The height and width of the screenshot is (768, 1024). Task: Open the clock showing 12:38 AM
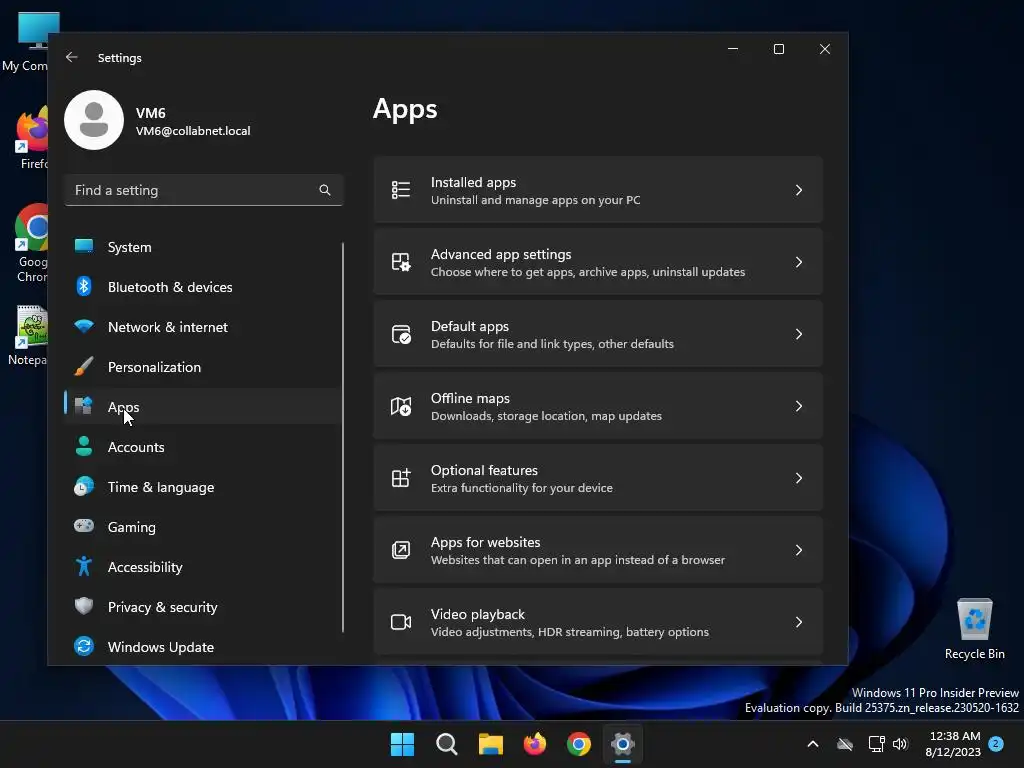(x=953, y=744)
